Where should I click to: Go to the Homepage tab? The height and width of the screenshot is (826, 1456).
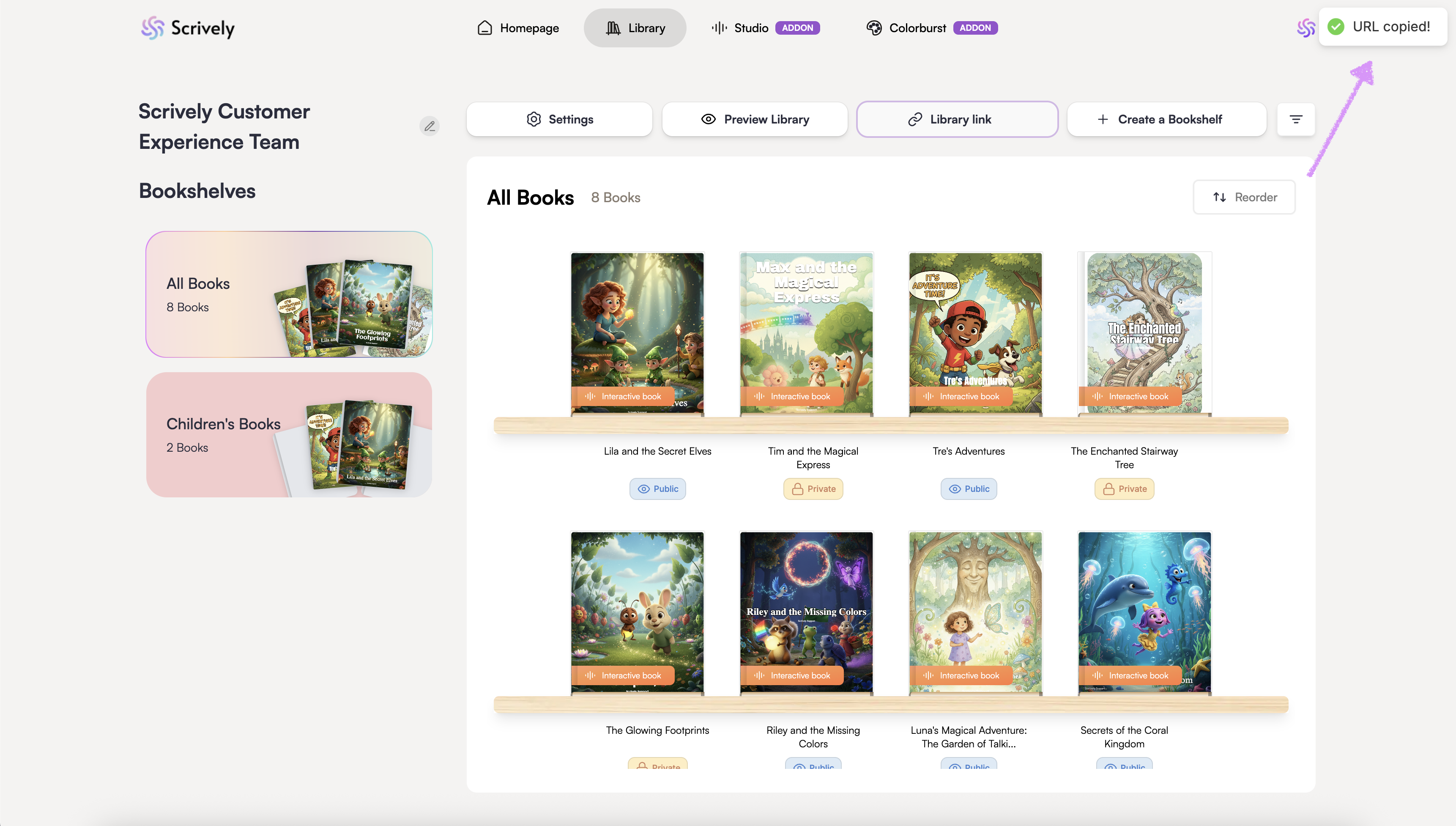pyautogui.click(x=518, y=28)
